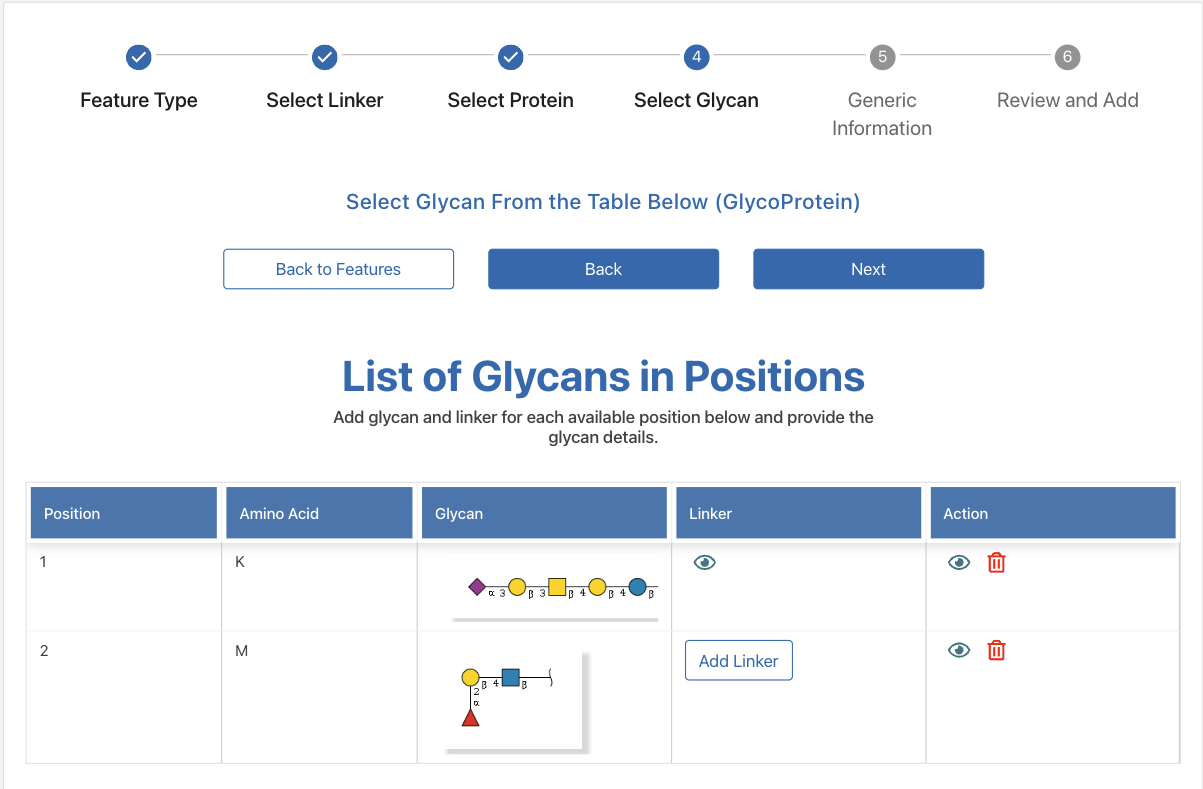Go to completed Select Protein step icon
Viewport: 1203px width, 789px height.
pyautogui.click(x=511, y=57)
